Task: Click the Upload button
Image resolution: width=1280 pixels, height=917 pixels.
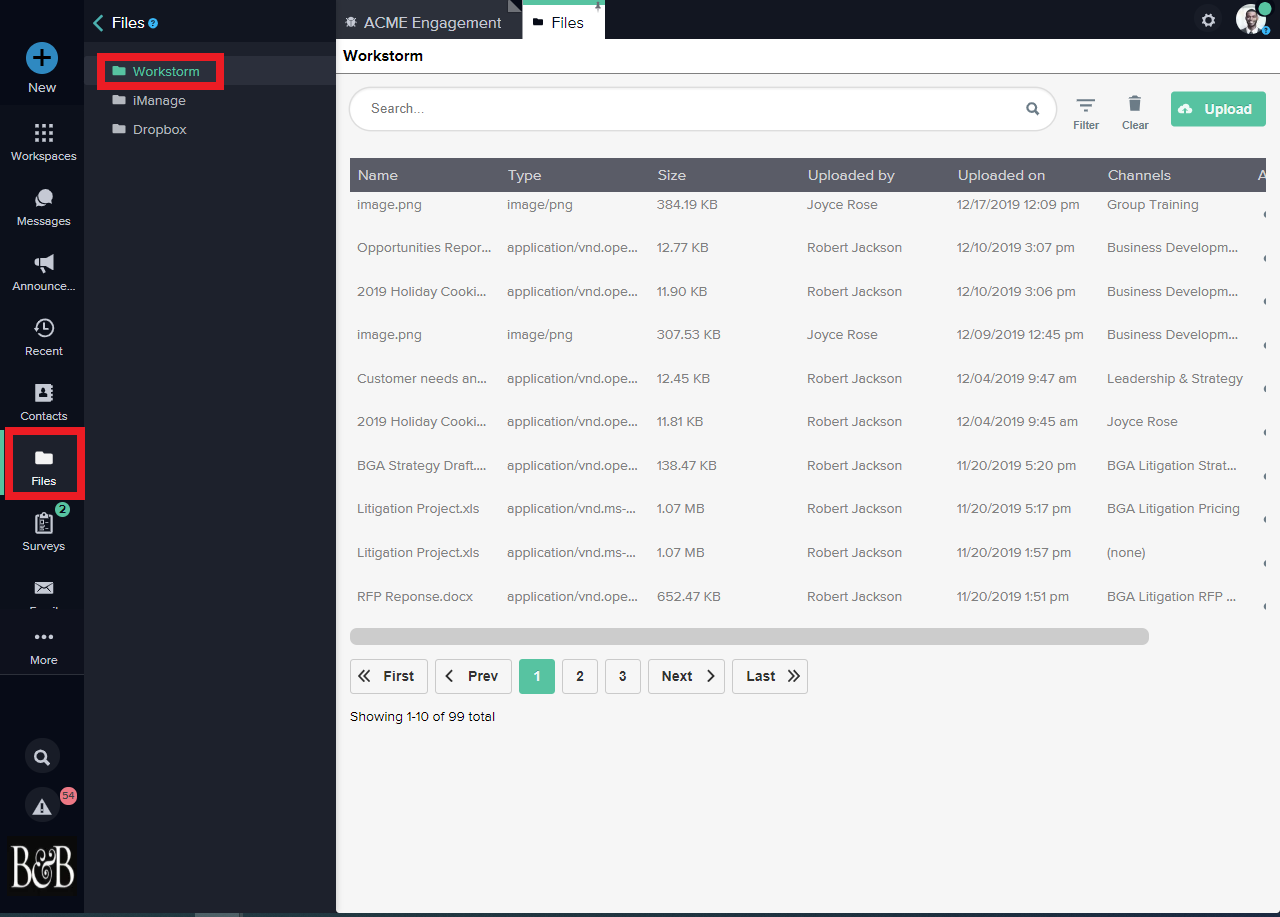Action: 1217,109
